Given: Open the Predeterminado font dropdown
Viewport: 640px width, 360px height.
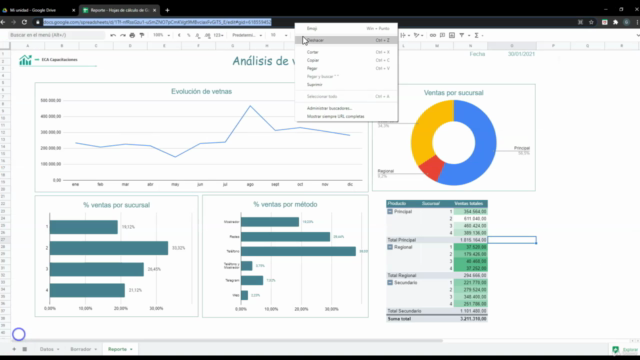Looking at the screenshot, I should click(247, 36).
